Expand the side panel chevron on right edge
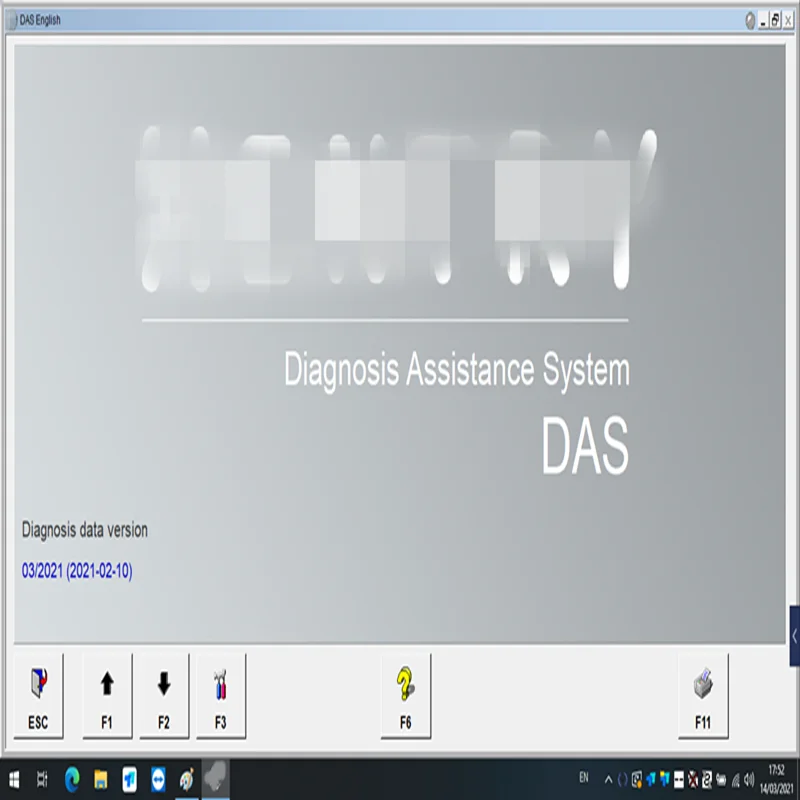Viewport: 800px width, 800px height. tap(794, 636)
